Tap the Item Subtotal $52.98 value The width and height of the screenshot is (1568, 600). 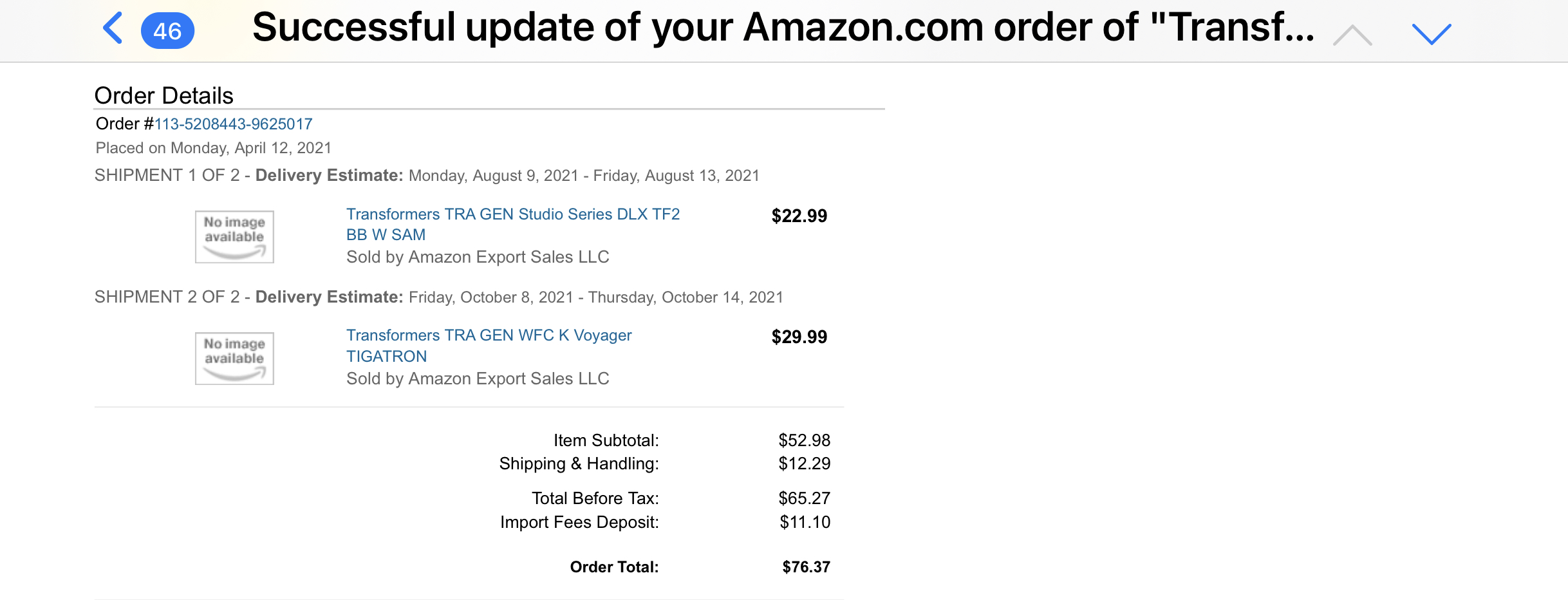[x=804, y=440]
